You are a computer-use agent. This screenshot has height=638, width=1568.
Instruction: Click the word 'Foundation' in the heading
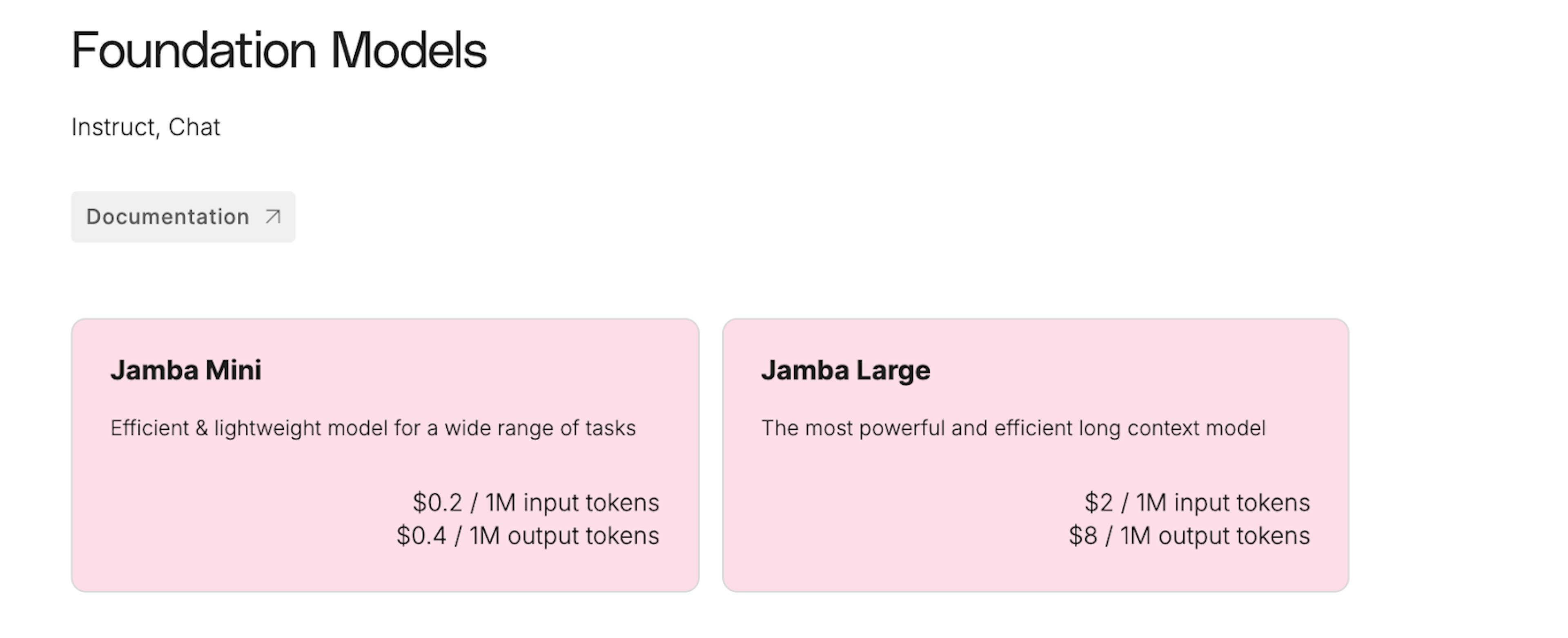(x=194, y=50)
